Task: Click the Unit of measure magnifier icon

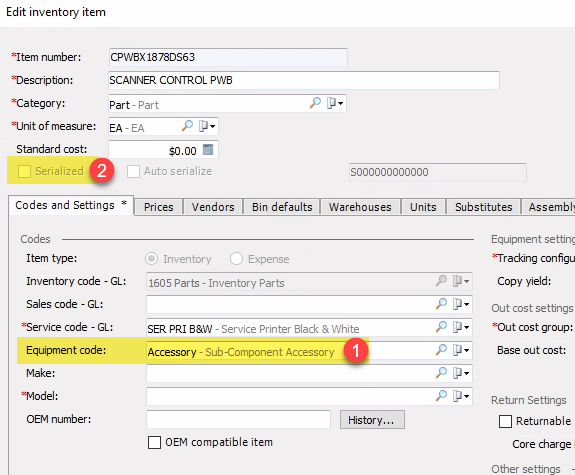Action: [x=187, y=126]
